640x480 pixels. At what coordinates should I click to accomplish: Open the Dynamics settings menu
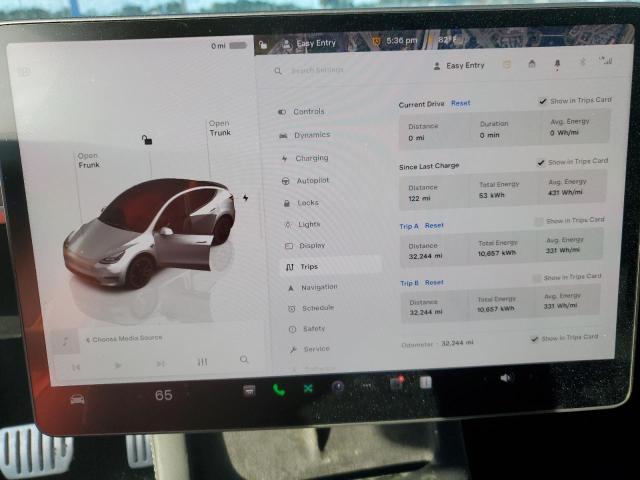305,135
